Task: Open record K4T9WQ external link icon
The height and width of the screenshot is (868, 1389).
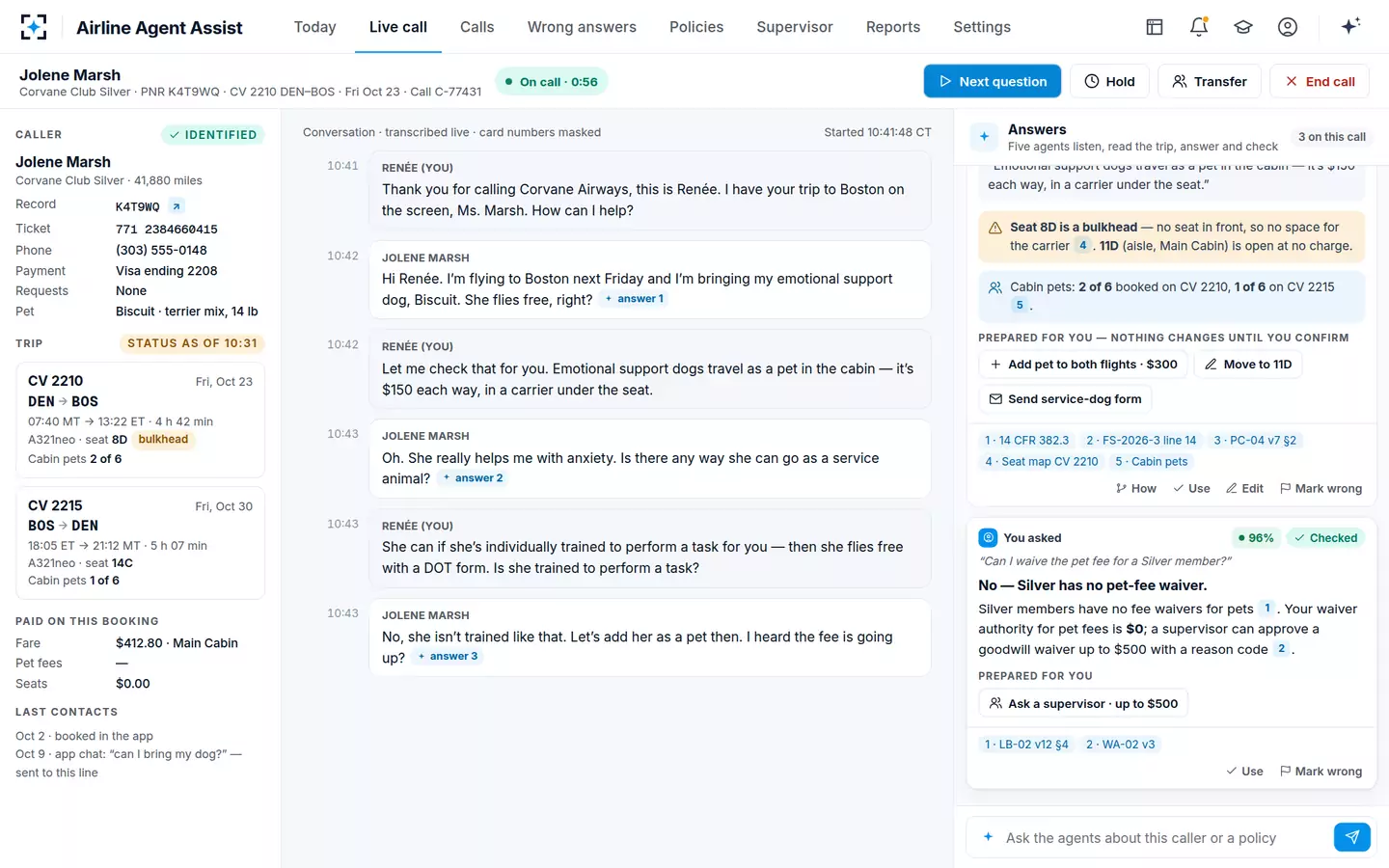Action: (x=177, y=205)
